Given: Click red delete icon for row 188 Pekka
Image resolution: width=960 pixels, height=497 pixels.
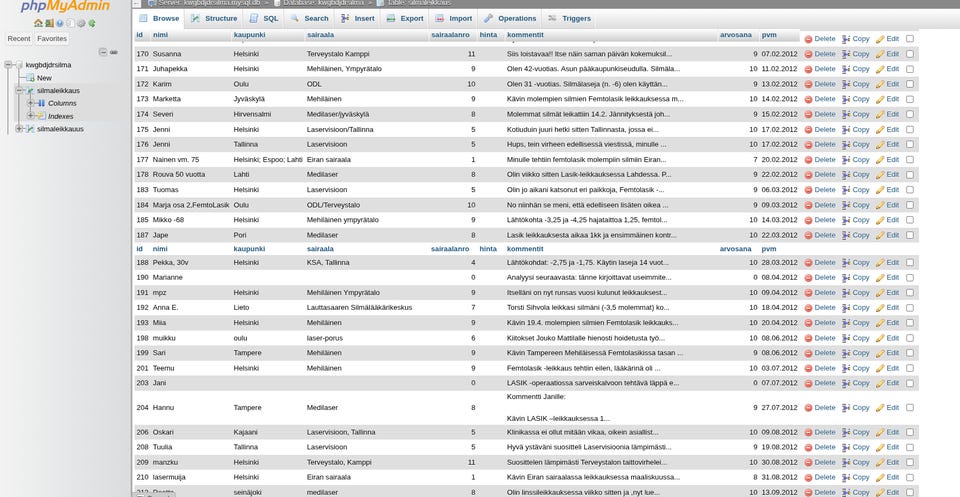Looking at the screenshot, I should [x=808, y=263].
